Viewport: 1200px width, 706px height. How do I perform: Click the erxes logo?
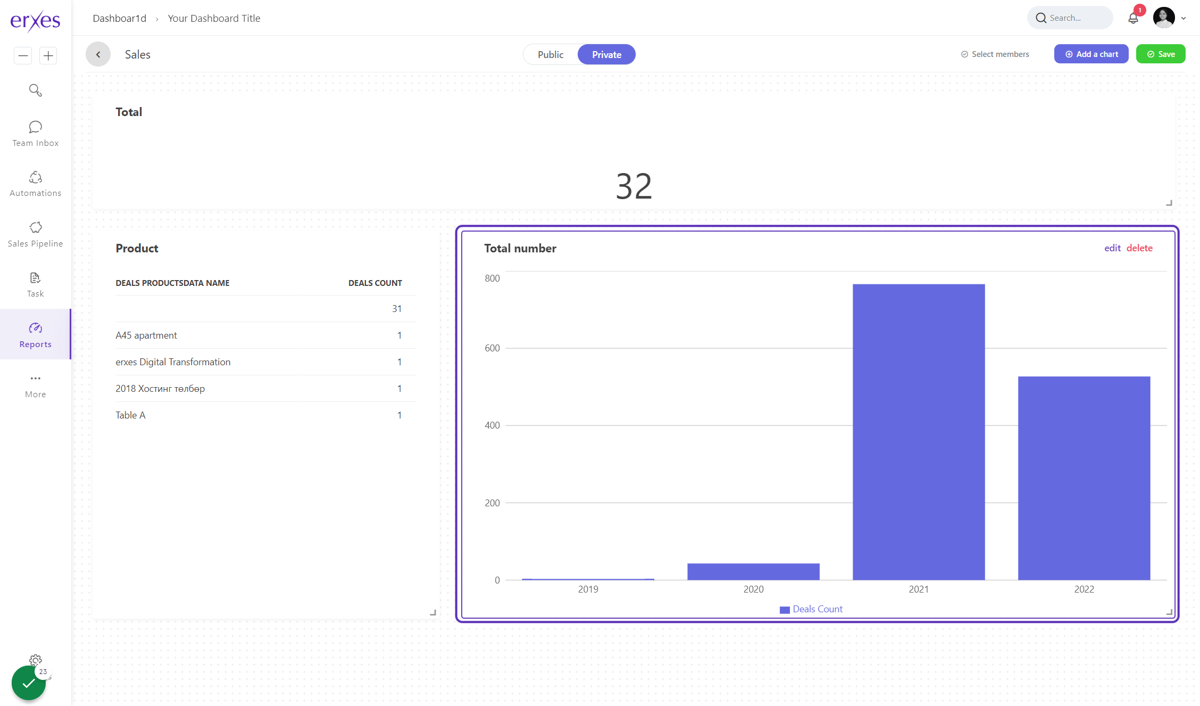(35, 20)
